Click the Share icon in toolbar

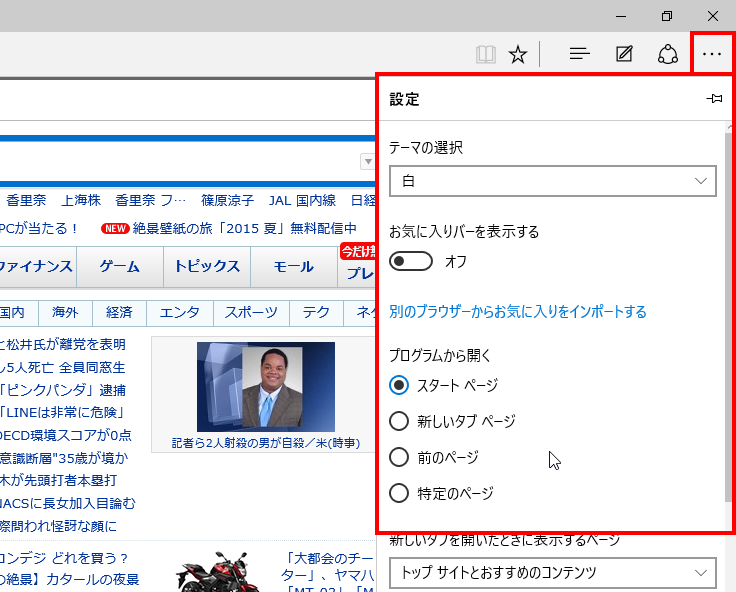(668, 54)
